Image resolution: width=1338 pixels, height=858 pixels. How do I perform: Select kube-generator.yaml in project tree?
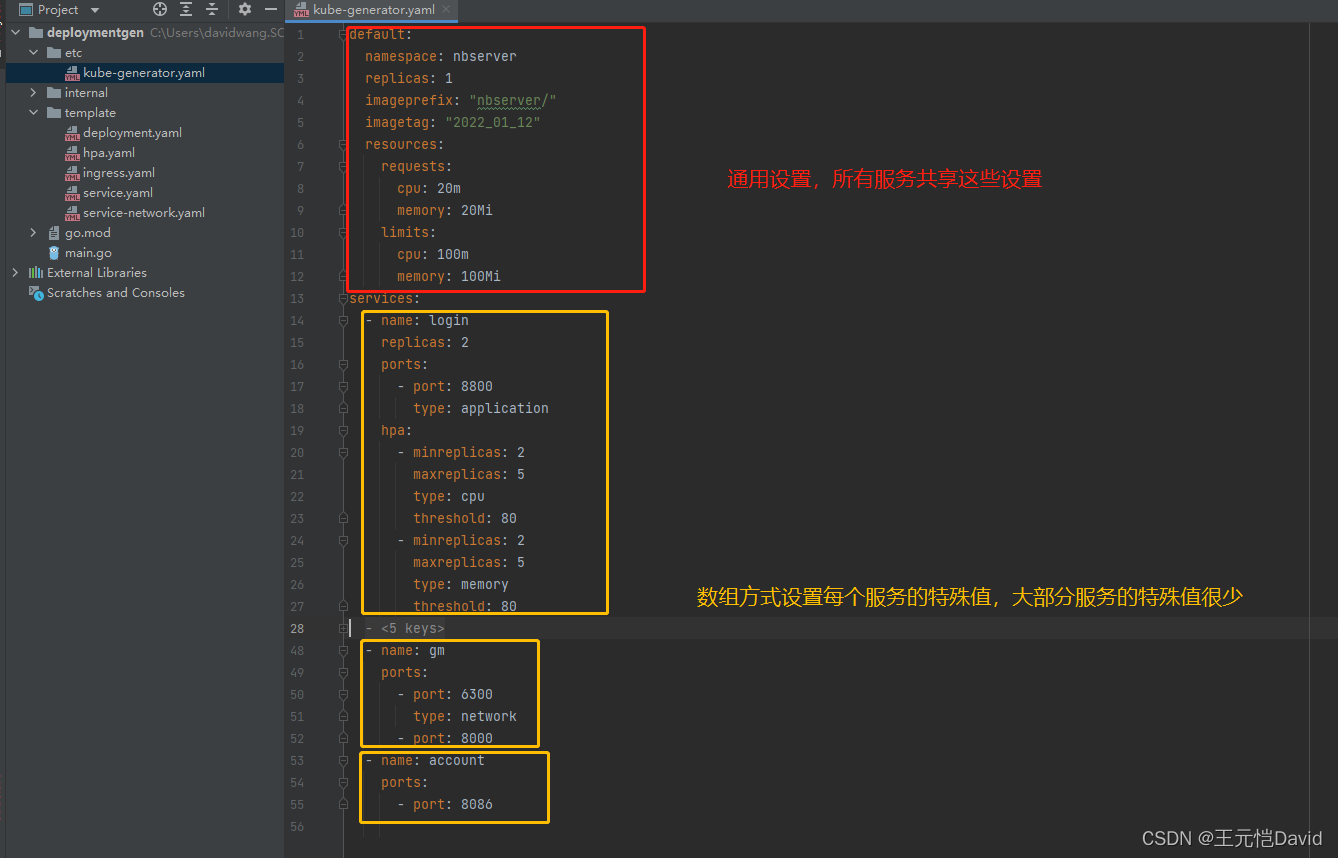pos(144,73)
